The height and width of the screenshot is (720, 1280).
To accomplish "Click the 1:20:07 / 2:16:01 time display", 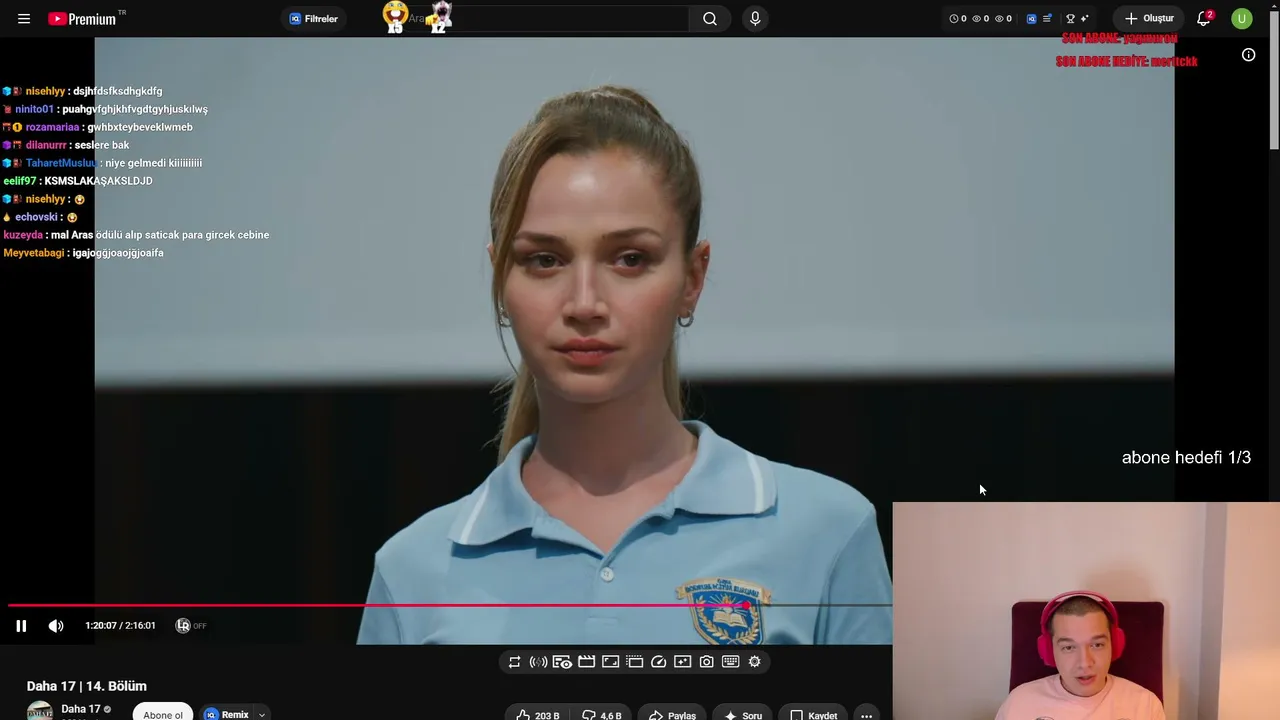I will point(120,626).
